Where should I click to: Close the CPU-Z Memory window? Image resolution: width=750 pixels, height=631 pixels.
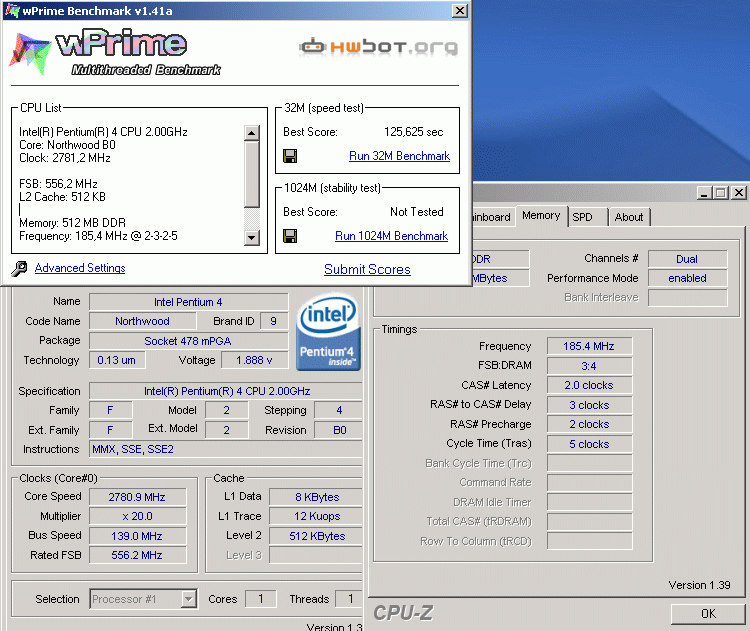pyautogui.click(x=739, y=193)
